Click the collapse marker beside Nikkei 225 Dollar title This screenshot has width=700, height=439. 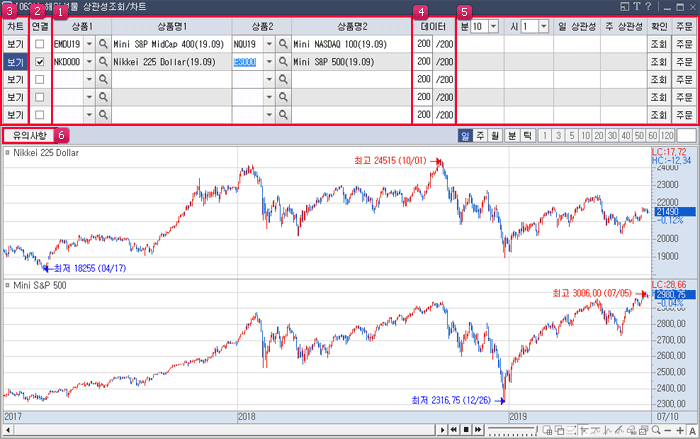click(x=8, y=153)
